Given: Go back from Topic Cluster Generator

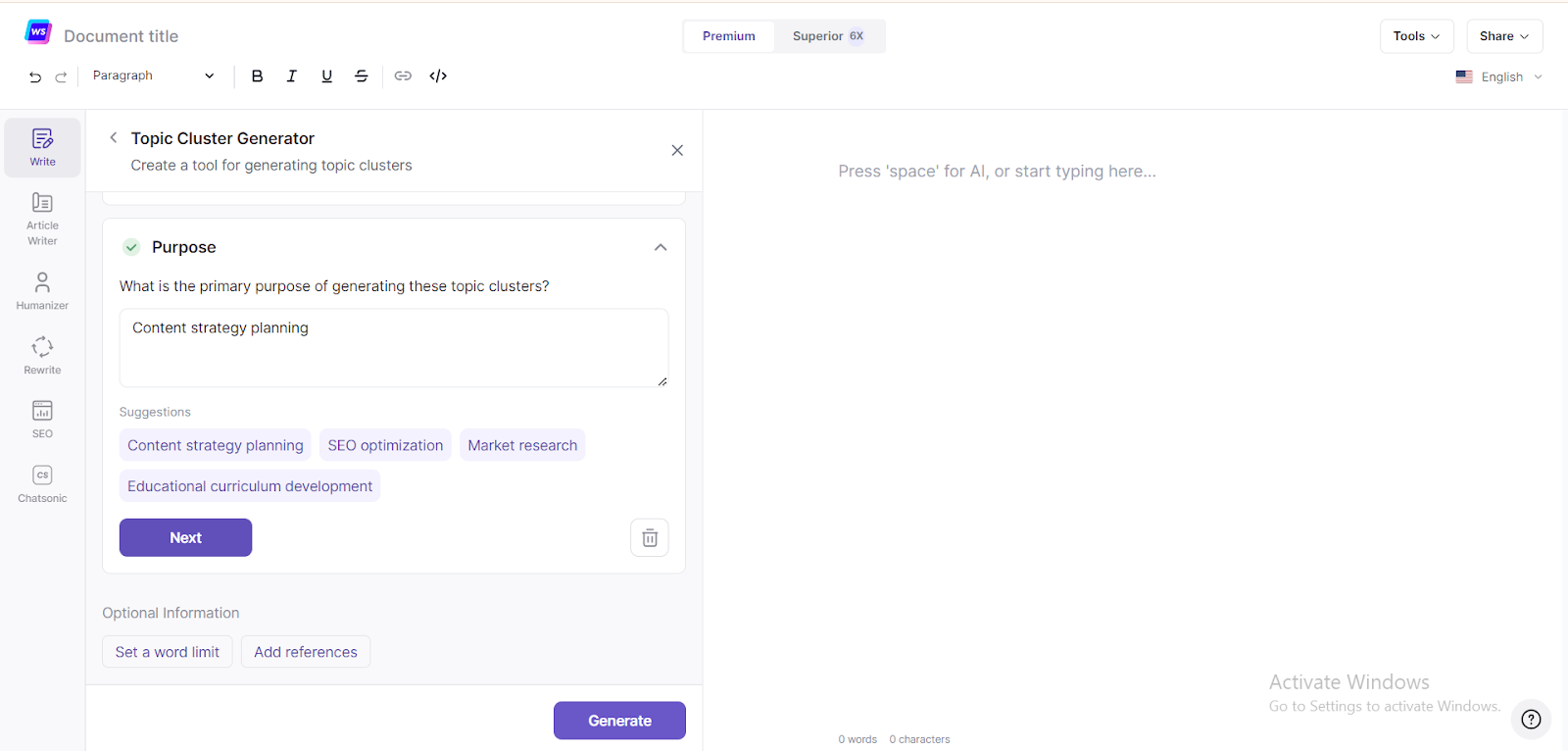Looking at the screenshot, I should tap(114, 137).
